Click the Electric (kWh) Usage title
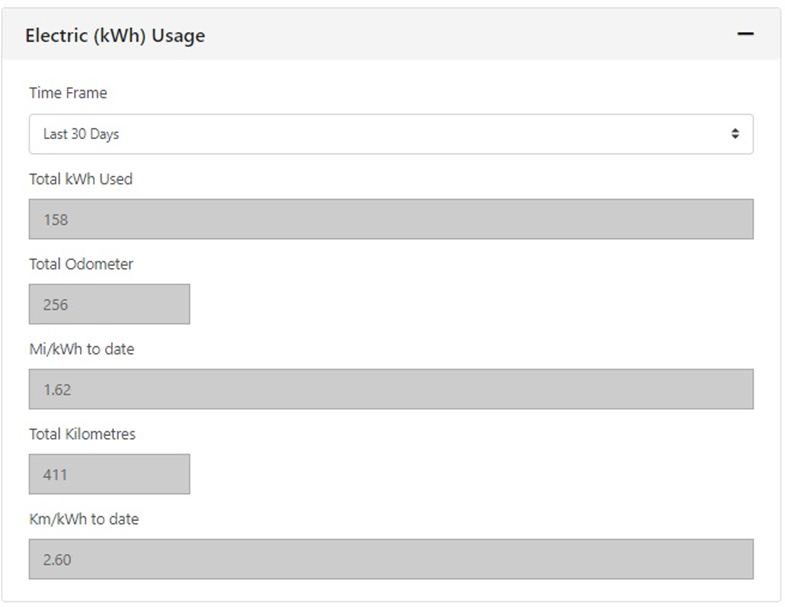 coord(115,36)
